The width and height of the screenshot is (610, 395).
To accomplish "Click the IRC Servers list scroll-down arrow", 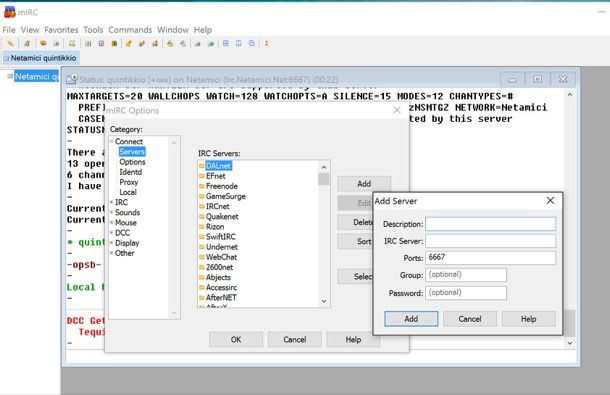I will pyautogui.click(x=324, y=301).
